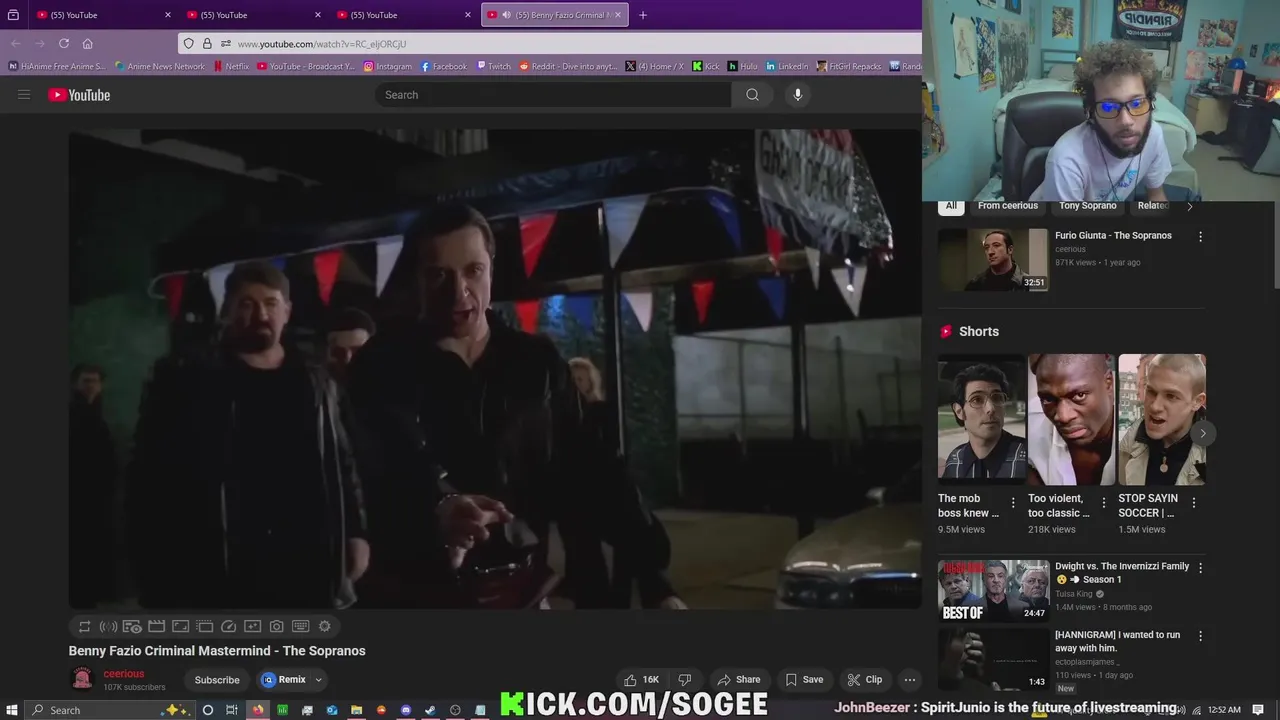
Task: Open the Twitch bookmark
Action: tap(494, 66)
